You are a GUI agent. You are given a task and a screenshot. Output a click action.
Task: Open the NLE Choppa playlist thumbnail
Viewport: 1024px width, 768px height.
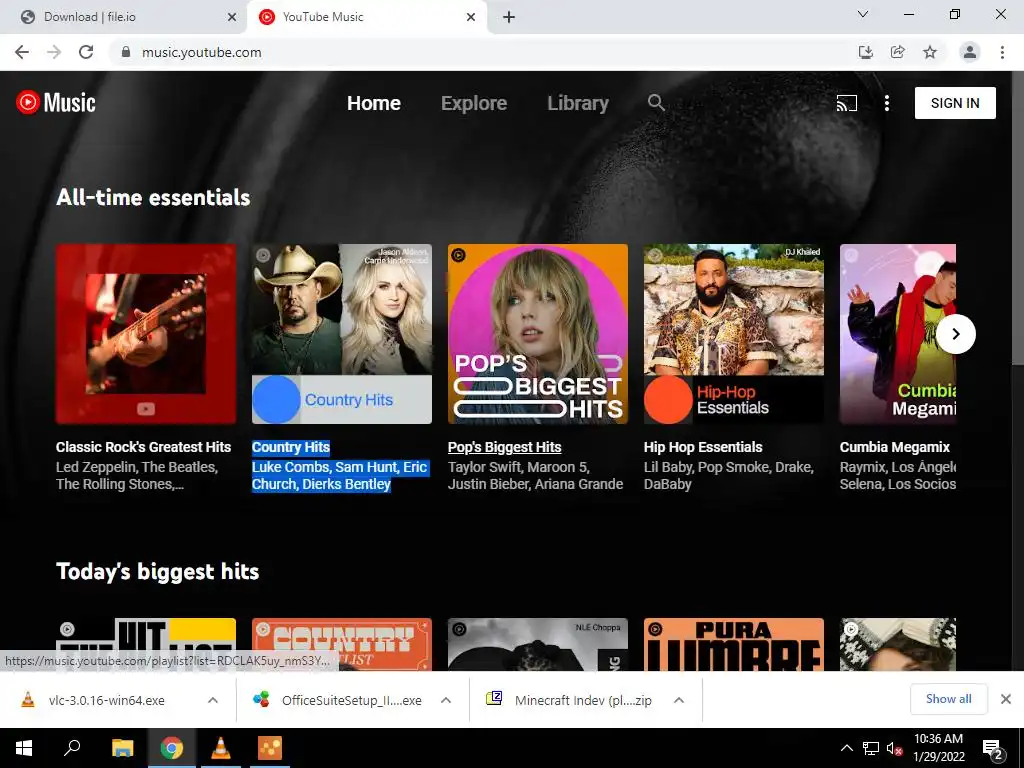[538, 645]
